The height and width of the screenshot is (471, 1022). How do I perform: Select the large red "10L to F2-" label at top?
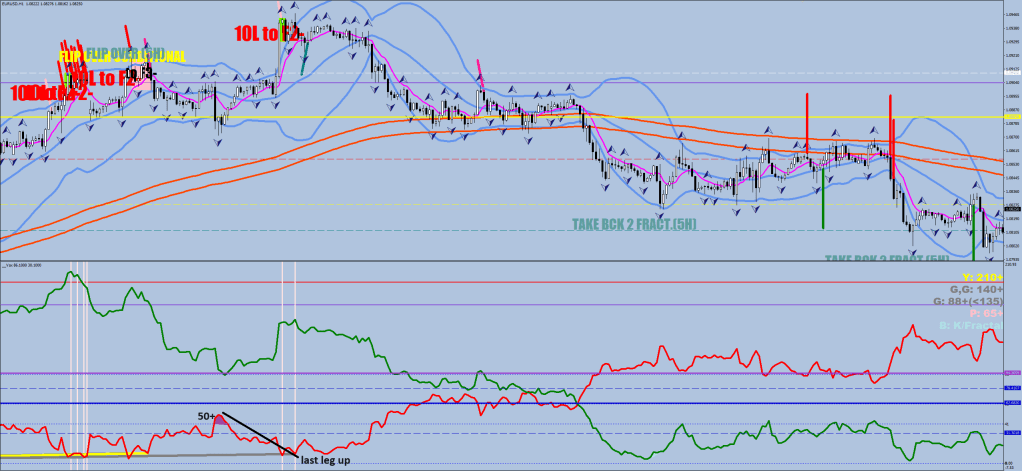coord(269,33)
